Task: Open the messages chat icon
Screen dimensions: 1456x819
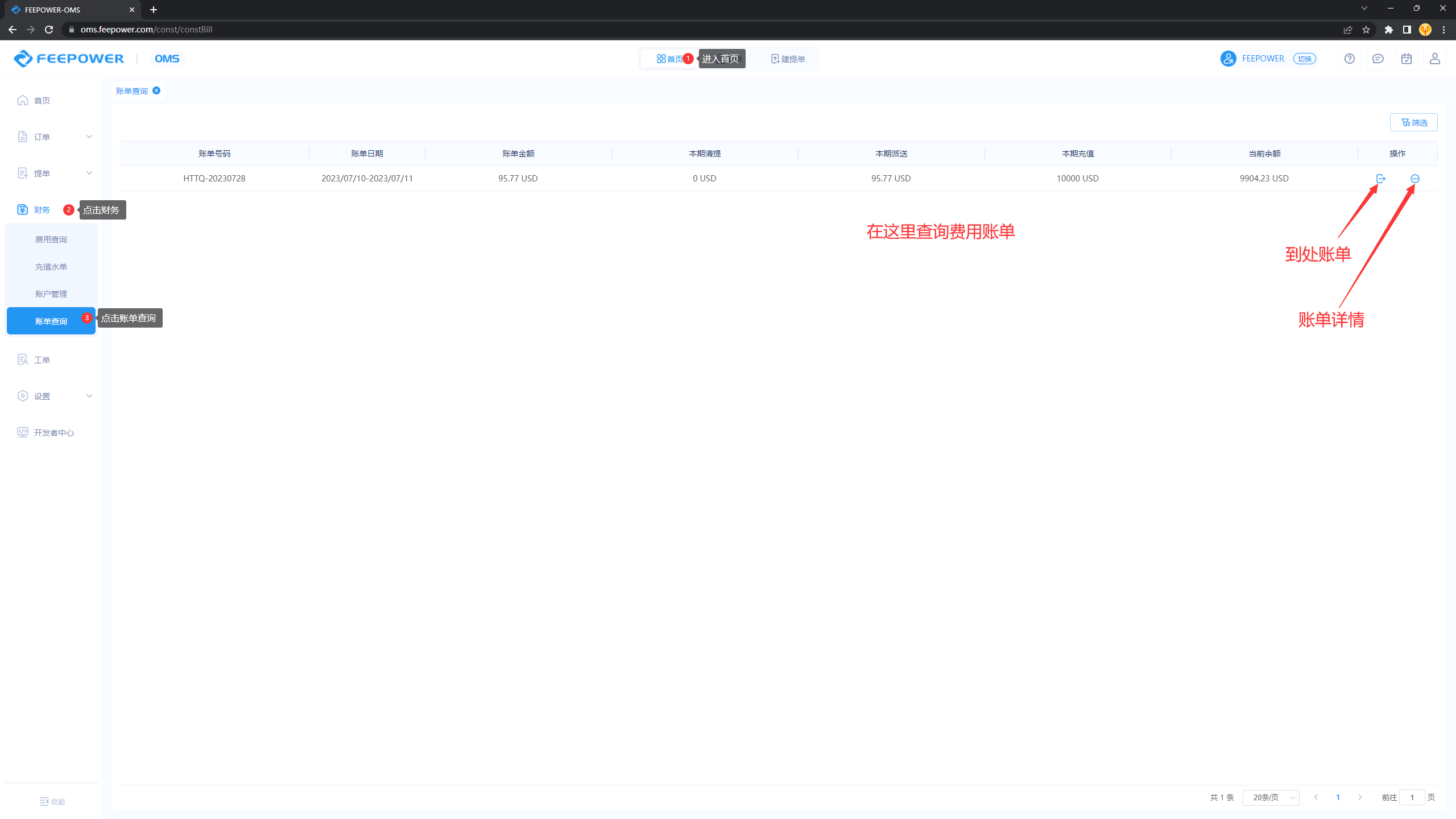Action: click(x=1378, y=59)
